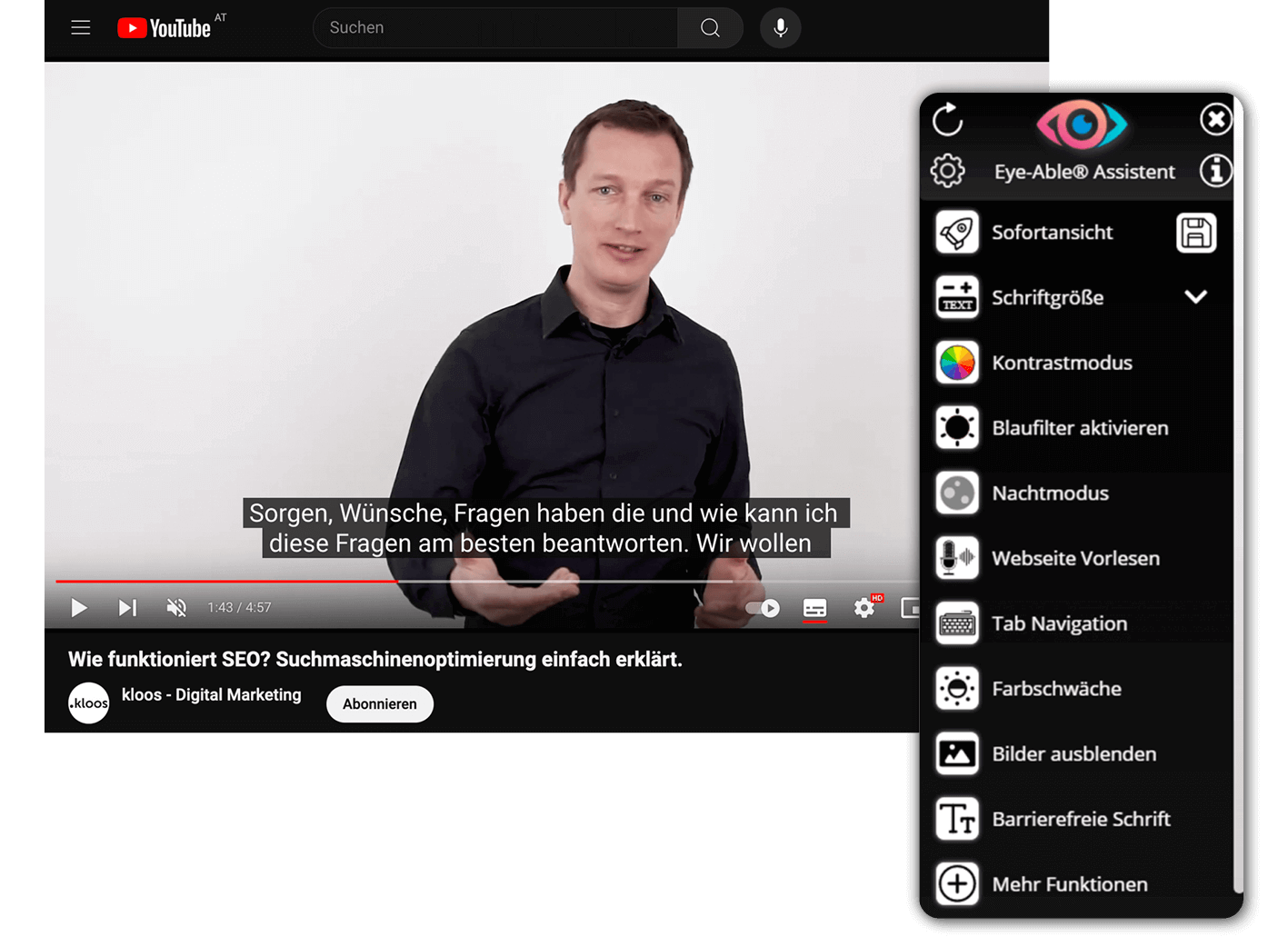Toggle the autoplay switch
This screenshot has width=1288, height=947.
763,608
